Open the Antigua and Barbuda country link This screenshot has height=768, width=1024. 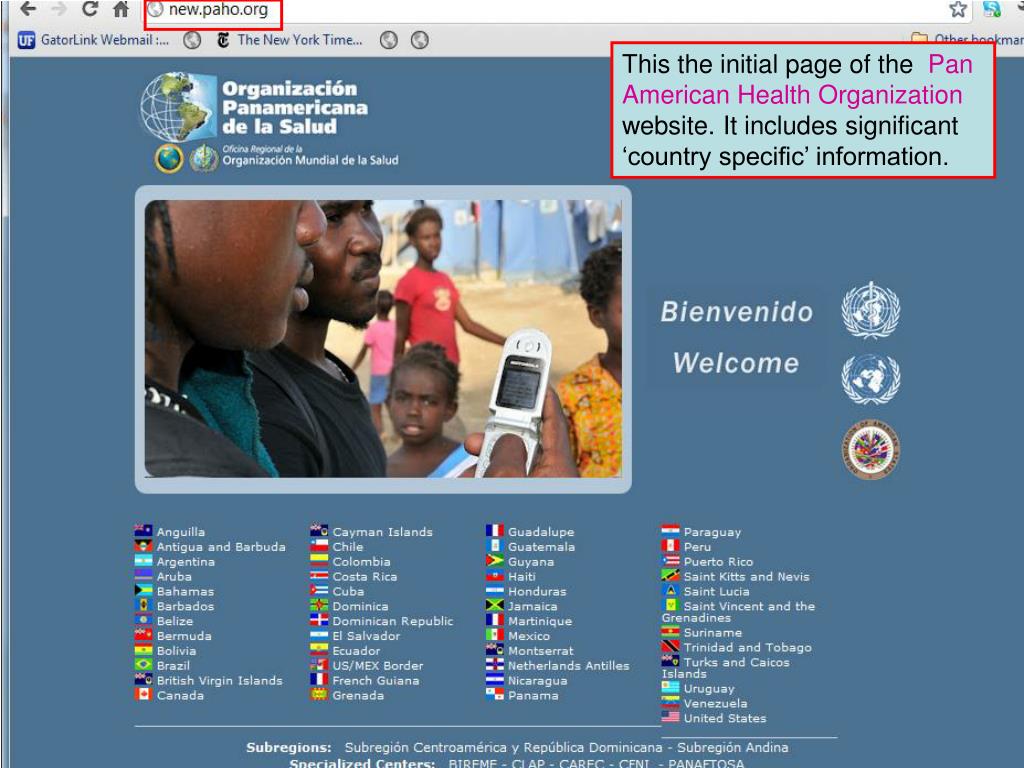click(221, 547)
